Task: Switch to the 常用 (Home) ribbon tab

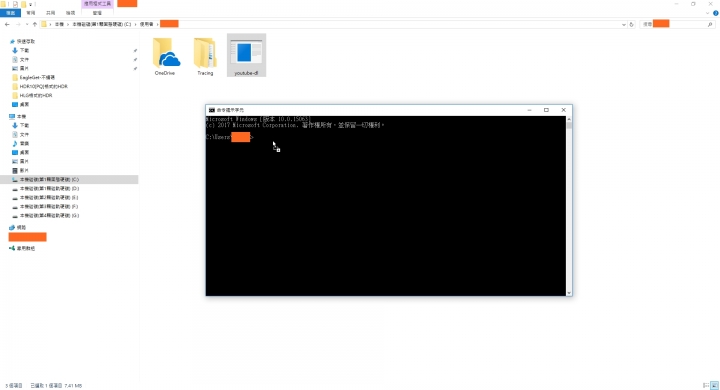Action: (x=31, y=13)
